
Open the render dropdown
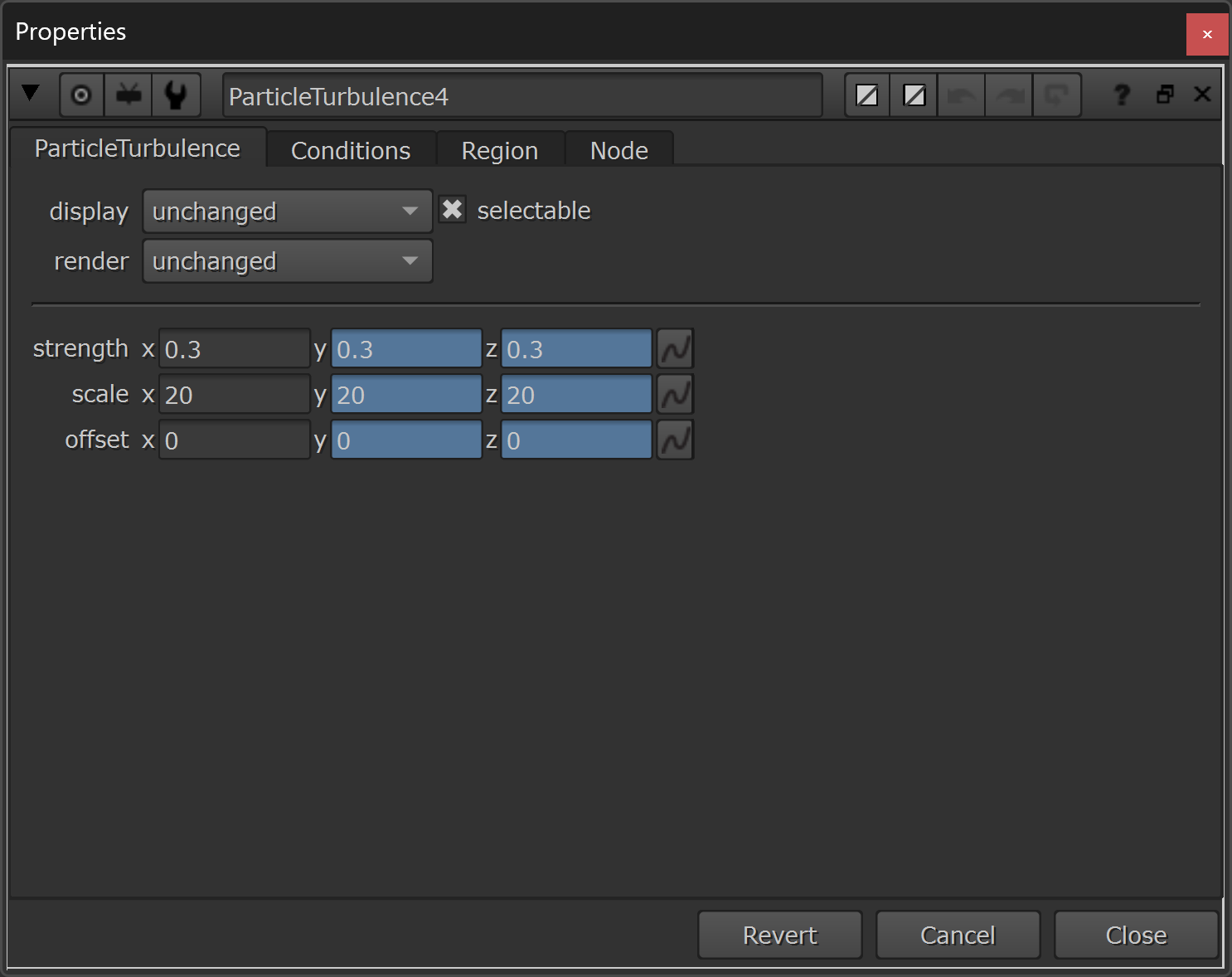[x=288, y=261]
